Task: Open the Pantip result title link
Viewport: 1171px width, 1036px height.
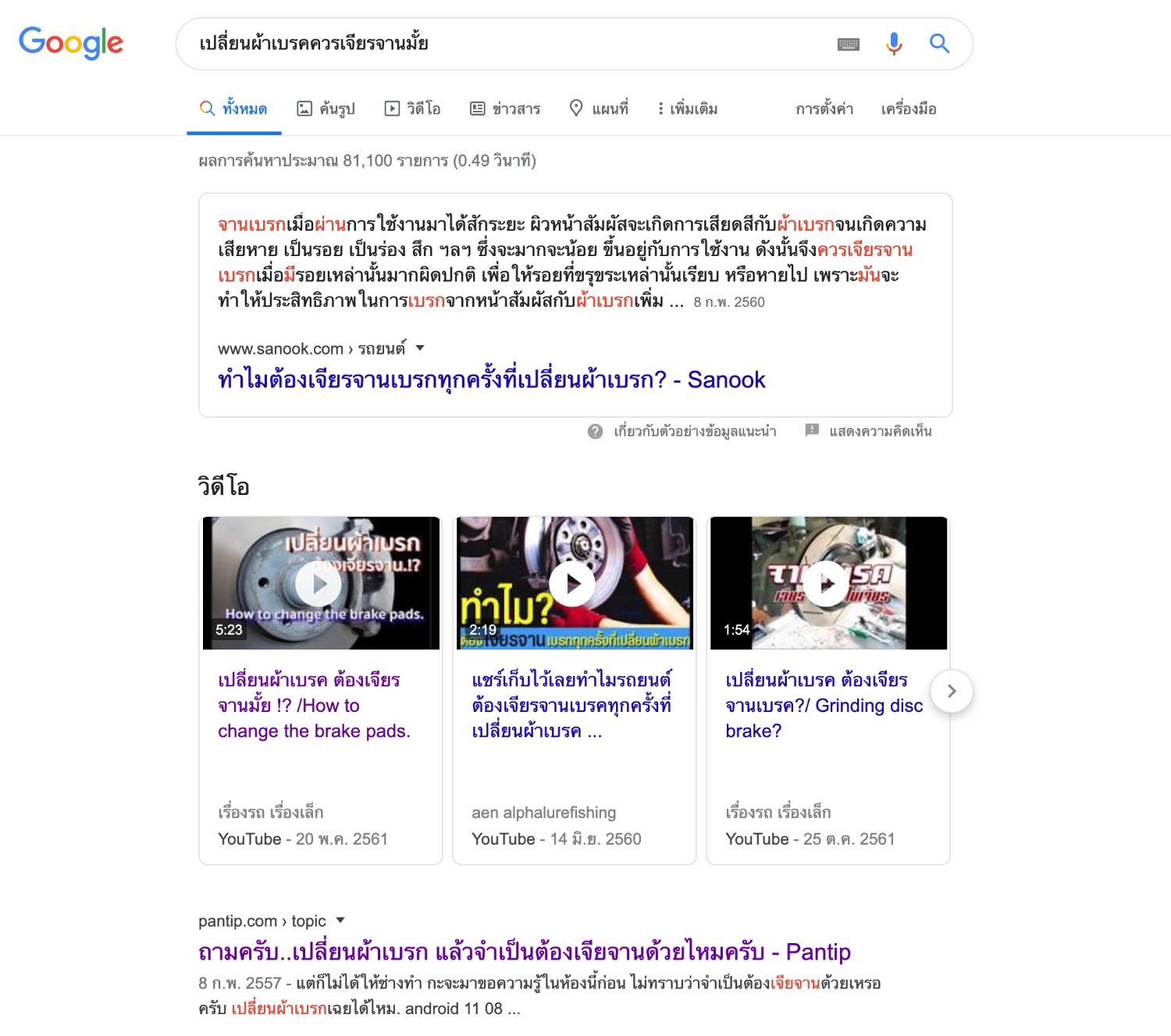Action: [x=525, y=952]
